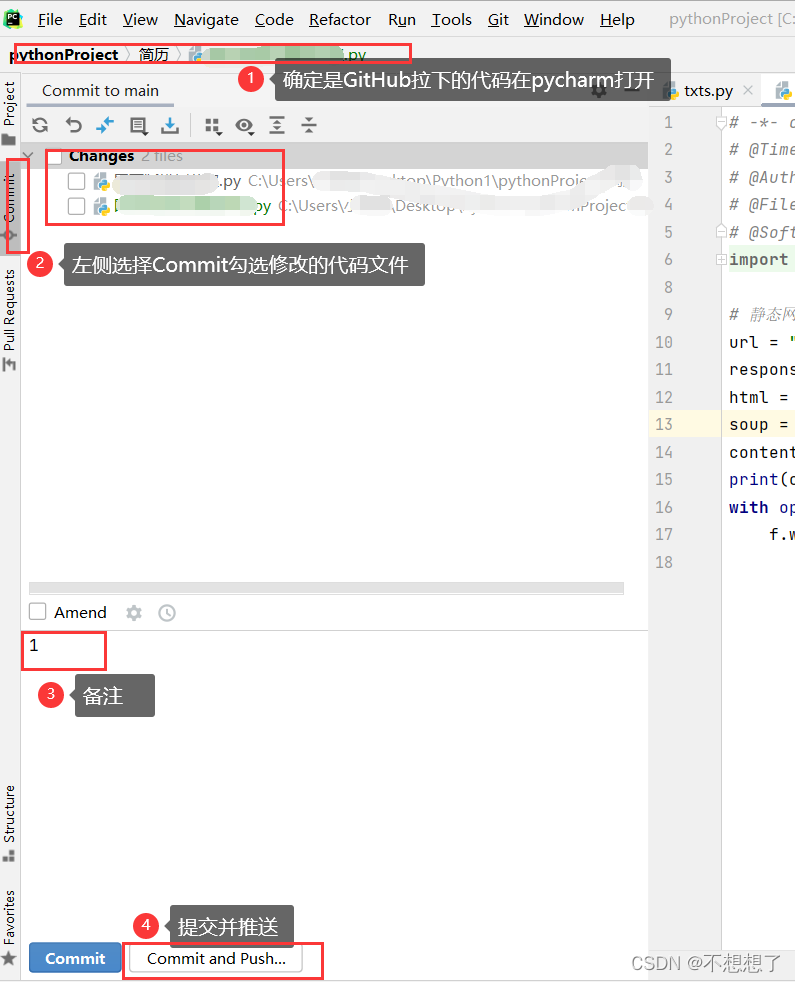This screenshot has height=982, width=795.
Task: Click the Shelve silently download icon
Action: pos(170,125)
